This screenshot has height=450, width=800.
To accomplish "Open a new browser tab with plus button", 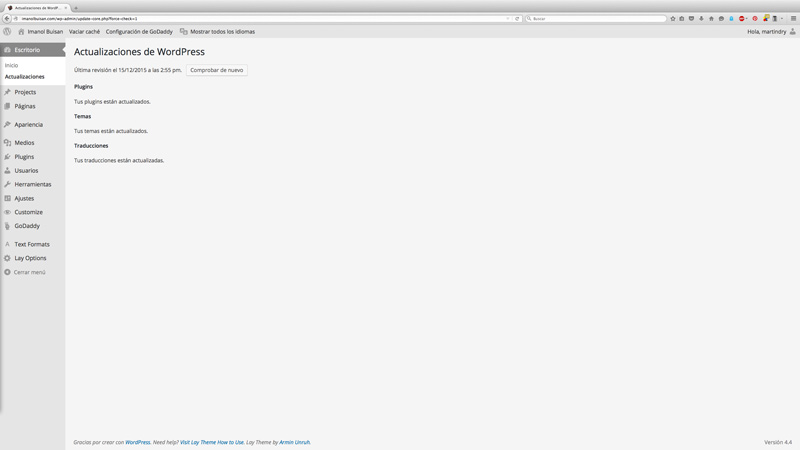I will [x=76, y=7].
